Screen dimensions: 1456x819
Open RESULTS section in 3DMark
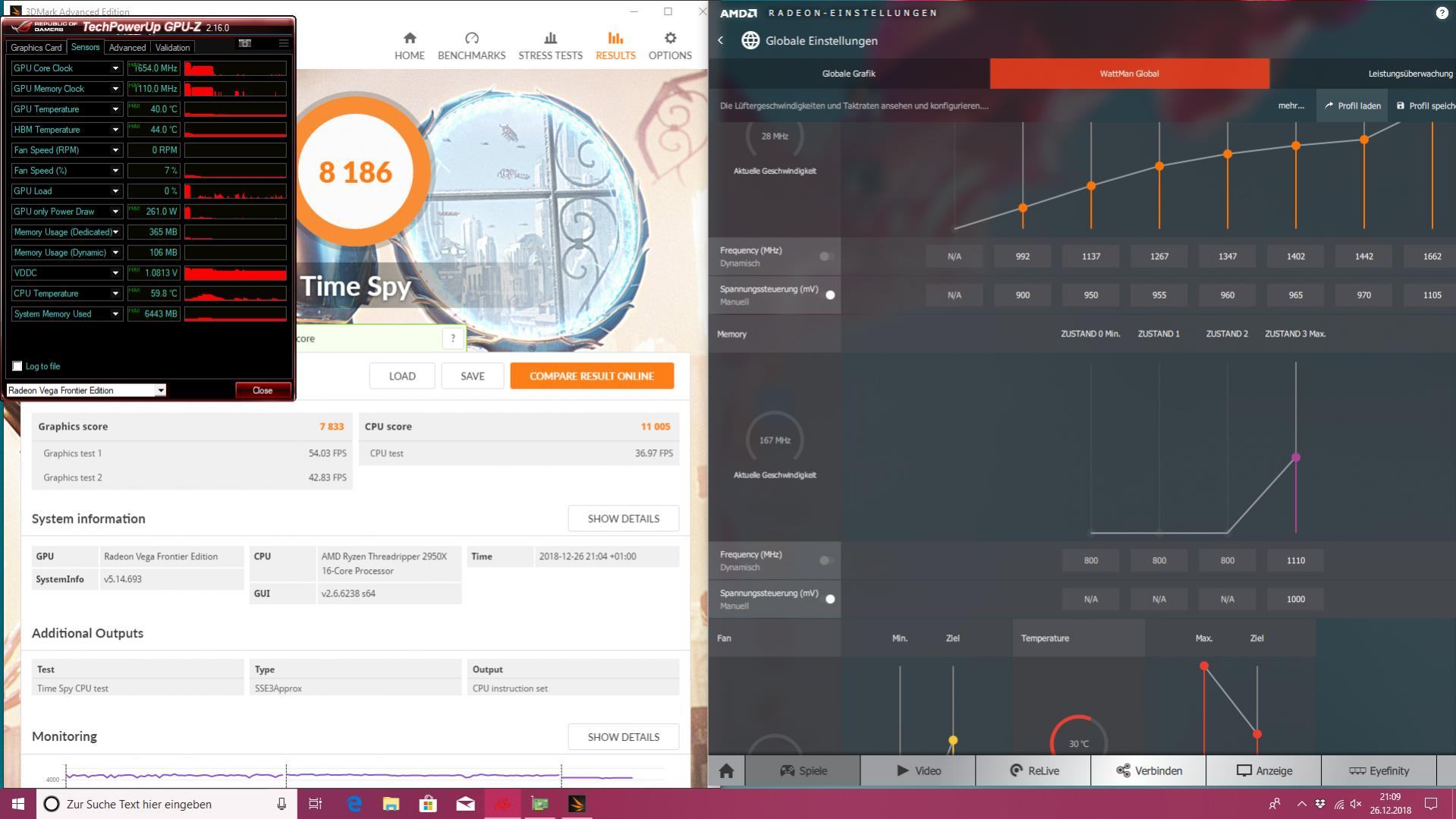[x=615, y=46]
